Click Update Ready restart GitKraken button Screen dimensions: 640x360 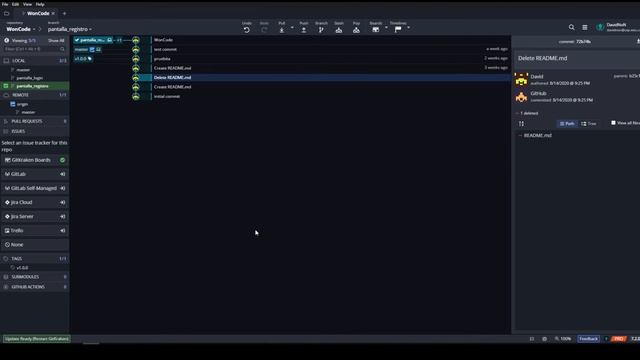point(36,339)
